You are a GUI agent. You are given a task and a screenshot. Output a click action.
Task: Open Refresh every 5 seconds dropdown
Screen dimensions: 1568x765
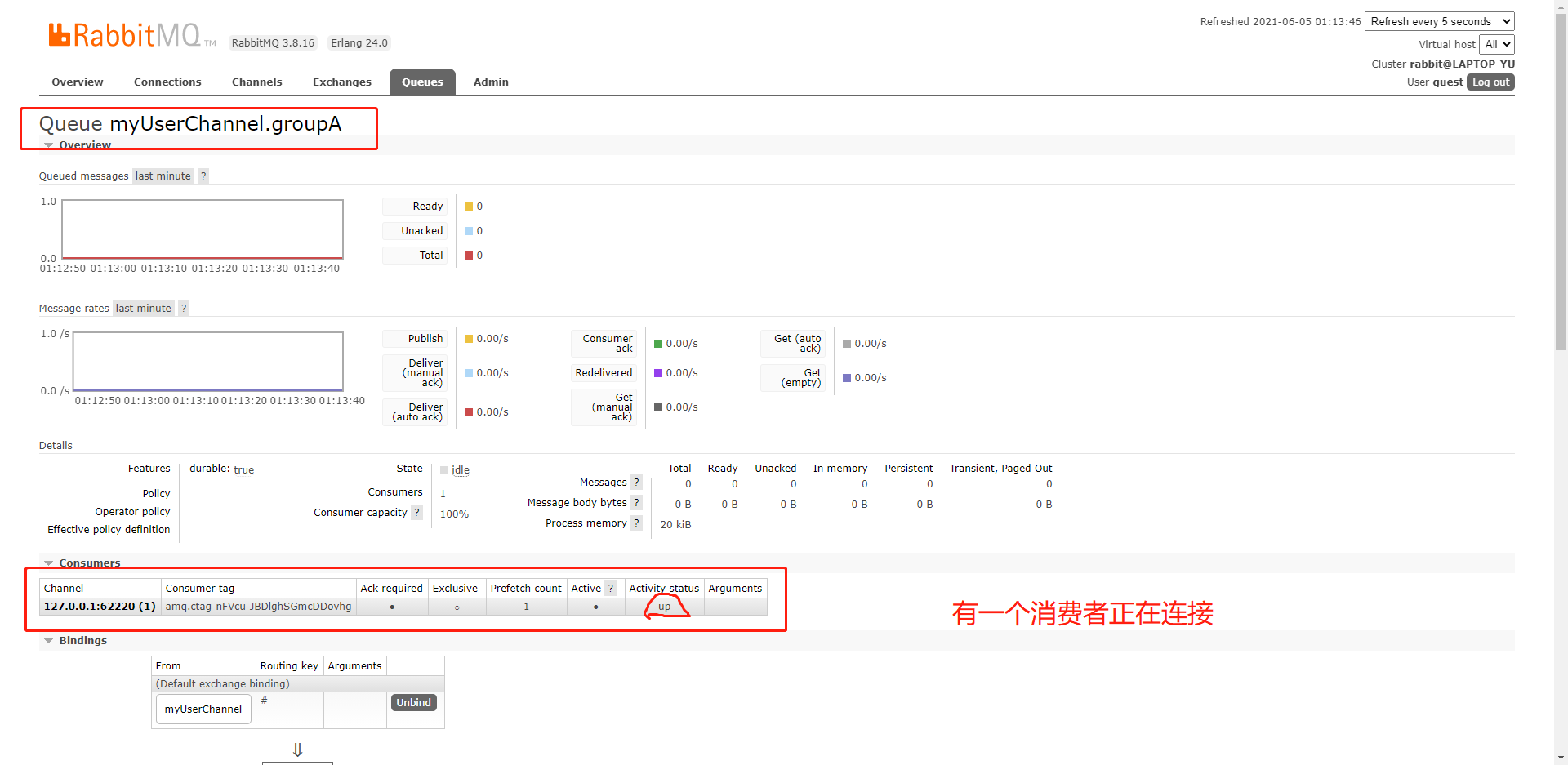(1439, 21)
